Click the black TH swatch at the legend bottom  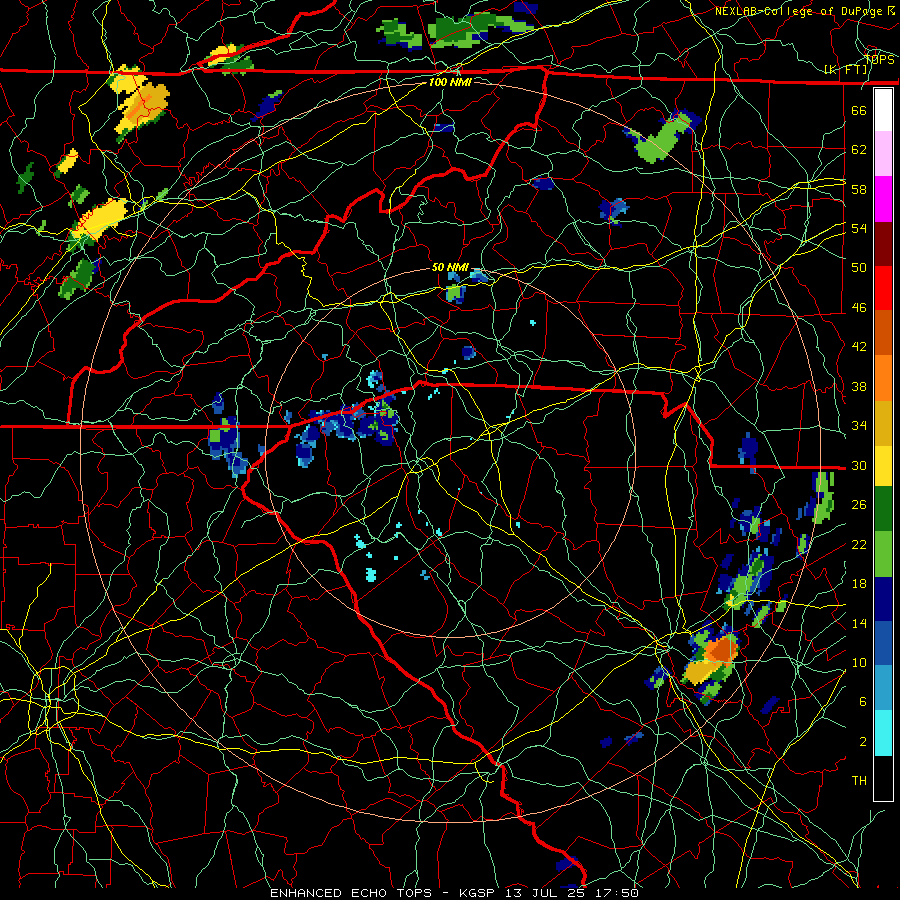[883, 778]
